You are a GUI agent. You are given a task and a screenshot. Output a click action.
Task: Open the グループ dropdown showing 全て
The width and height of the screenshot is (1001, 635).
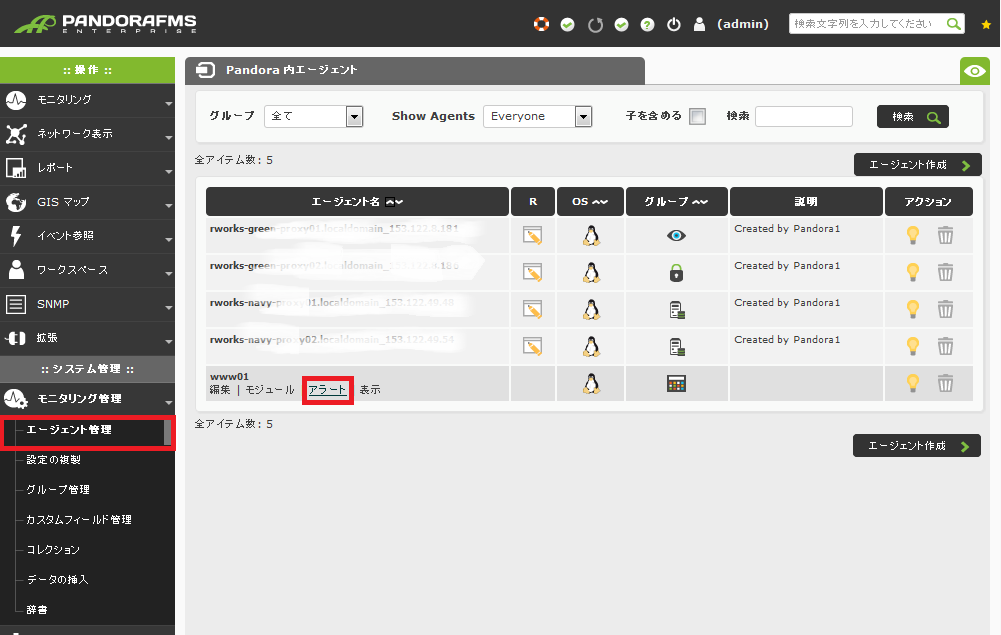313,116
